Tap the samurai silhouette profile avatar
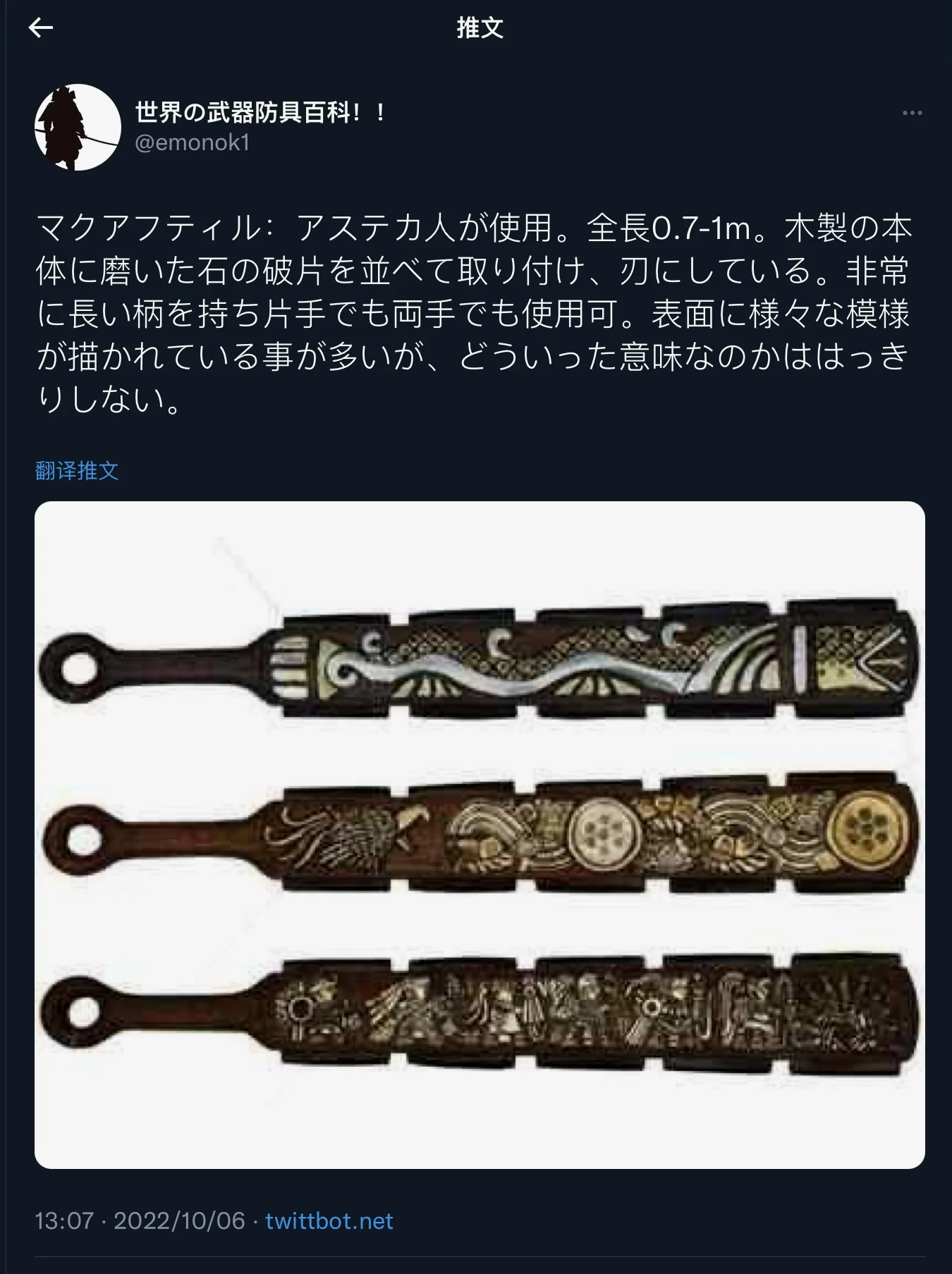 [x=78, y=127]
